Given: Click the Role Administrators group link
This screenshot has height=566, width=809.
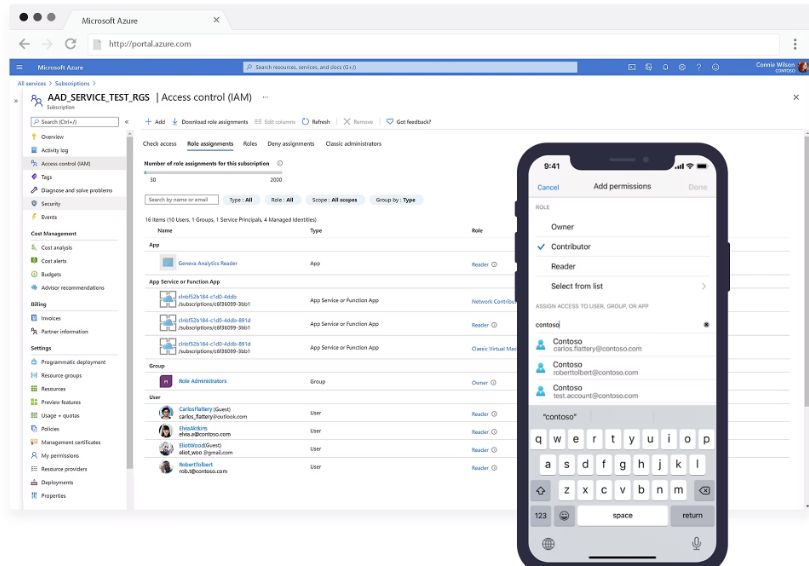Looking at the screenshot, I should coord(203,381).
